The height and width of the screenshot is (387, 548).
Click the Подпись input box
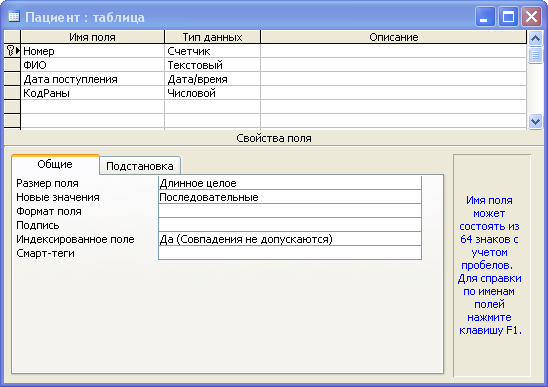[x=290, y=225]
